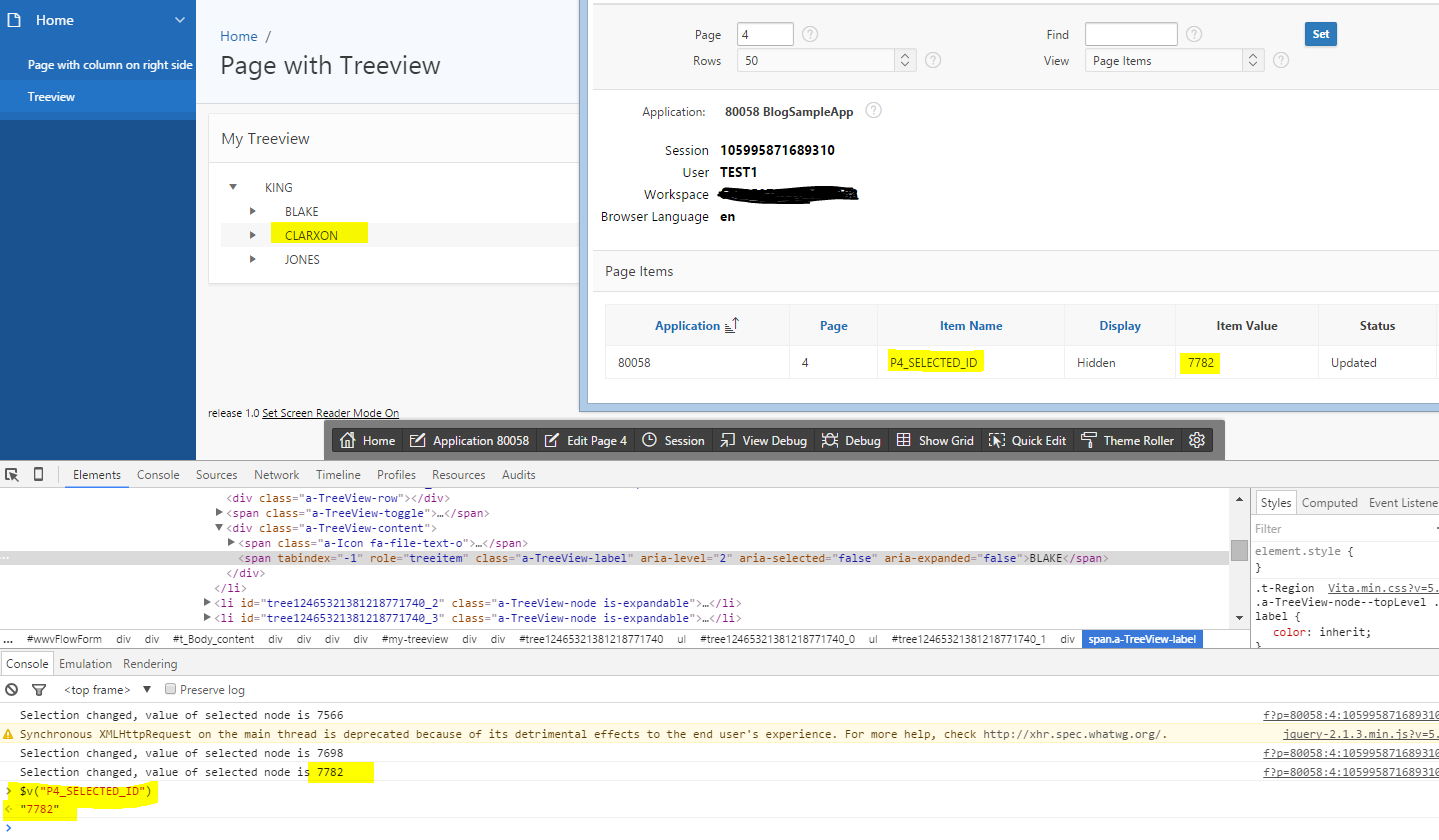Expand the BLAKE tree node
Viewport: 1439px width, 840px height.
pyautogui.click(x=253, y=211)
